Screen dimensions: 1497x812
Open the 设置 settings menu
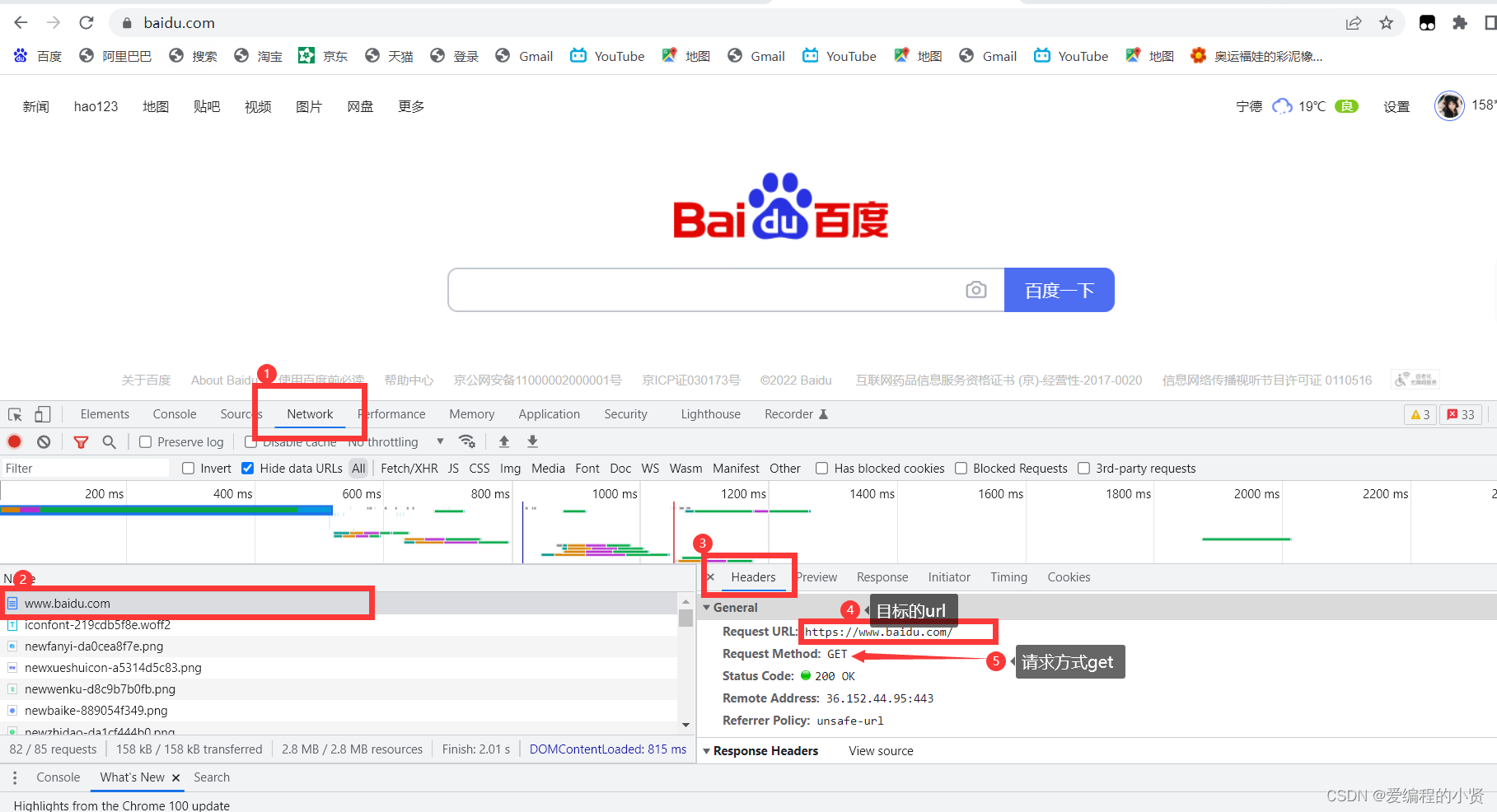pos(1396,106)
